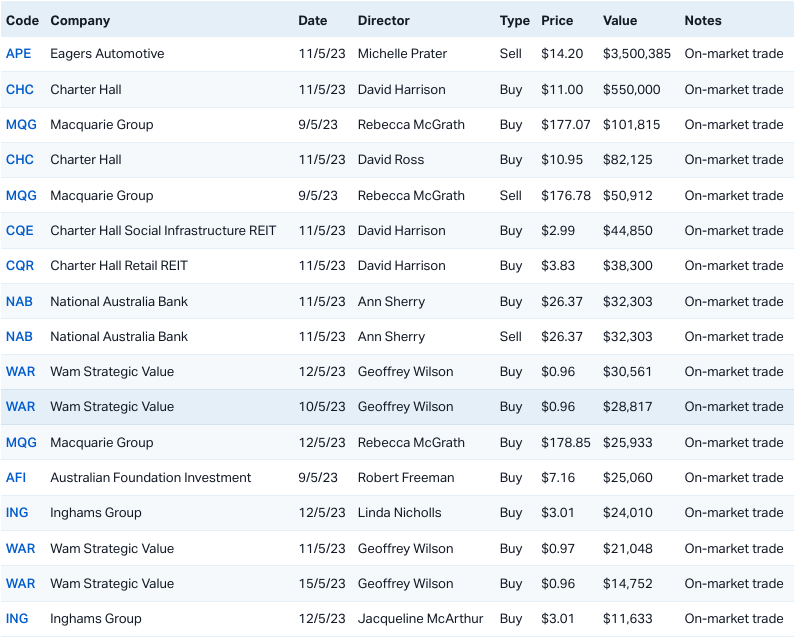Open WAR link dated 15/5/23
The height and width of the screenshot is (640, 797).
20,584
